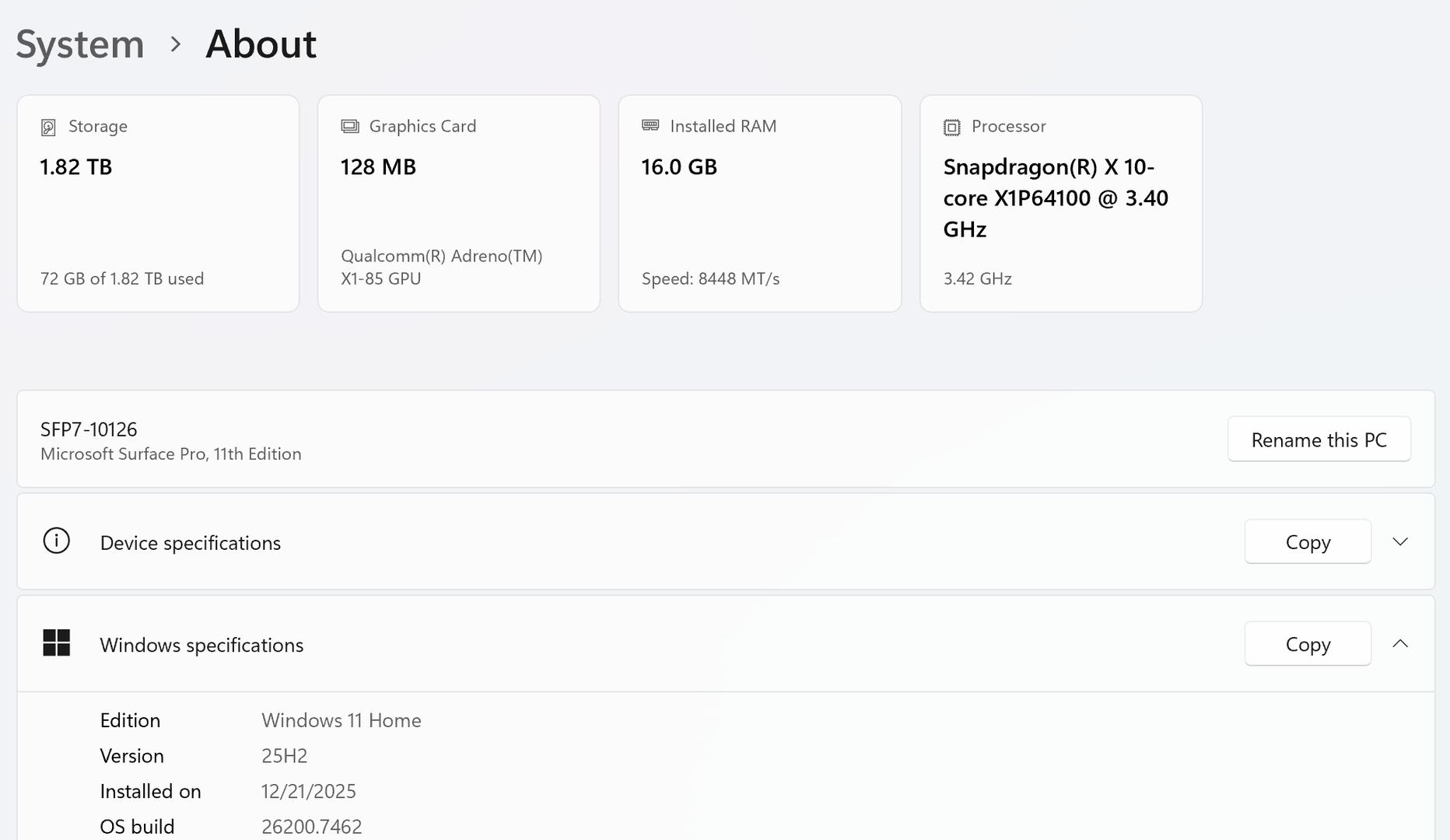1450x840 pixels.
Task: Click the Device specifications info icon
Action: (x=56, y=541)
